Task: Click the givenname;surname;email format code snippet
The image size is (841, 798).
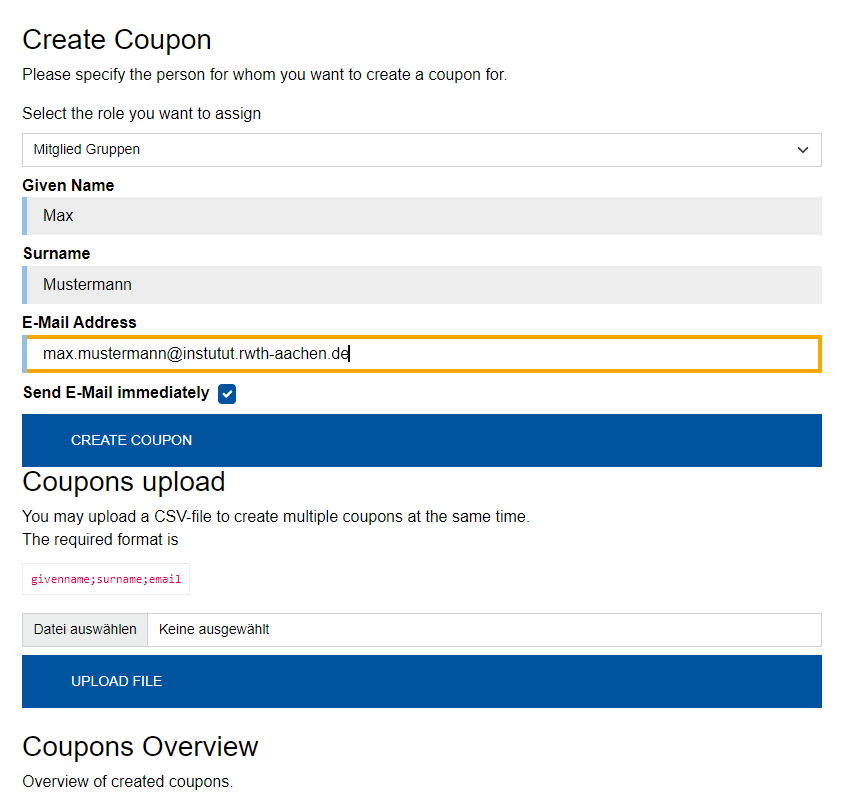Action: click(x=106, y=579)
